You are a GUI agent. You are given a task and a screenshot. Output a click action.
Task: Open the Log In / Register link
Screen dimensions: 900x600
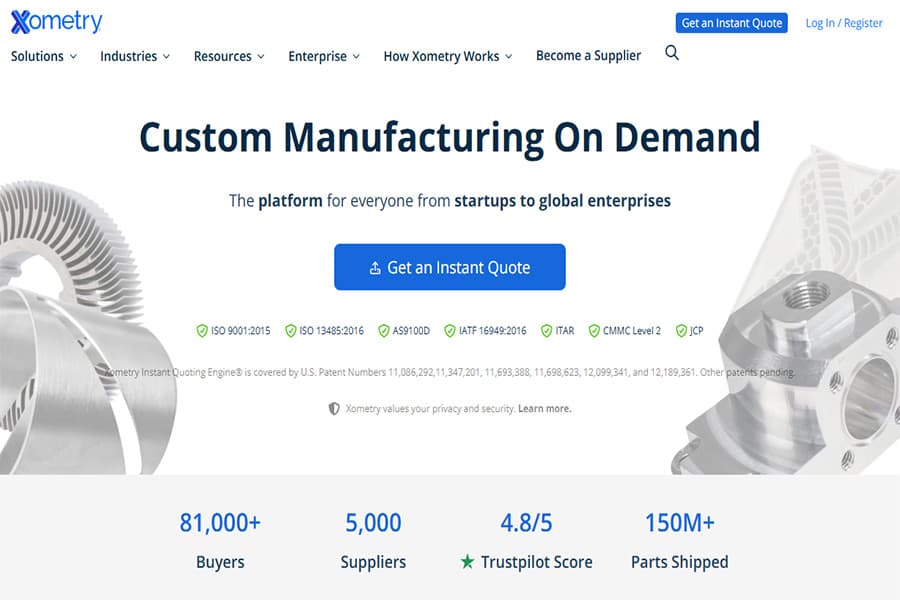click(843, 22)
